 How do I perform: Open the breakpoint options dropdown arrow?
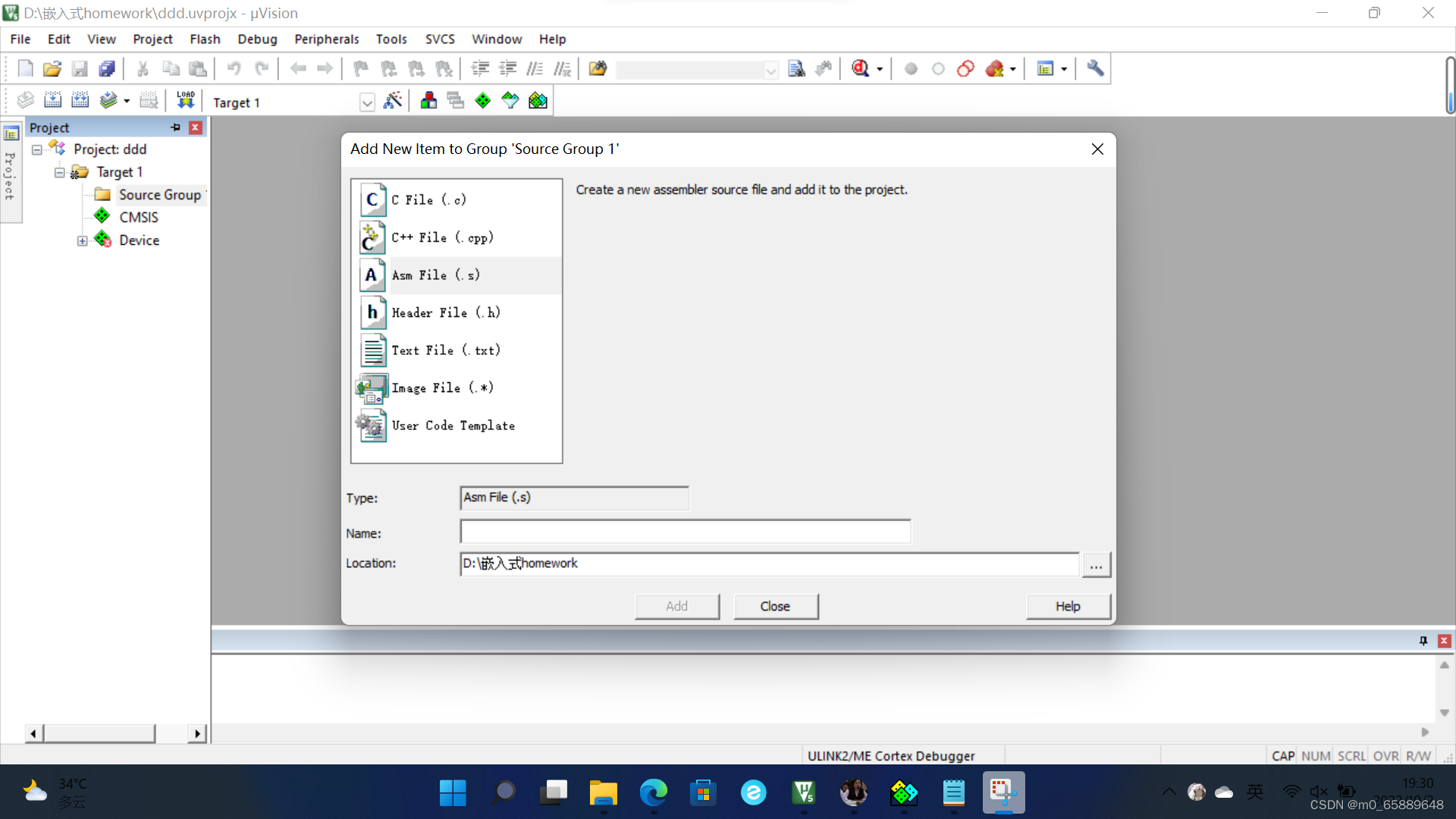coord(1013,69)
